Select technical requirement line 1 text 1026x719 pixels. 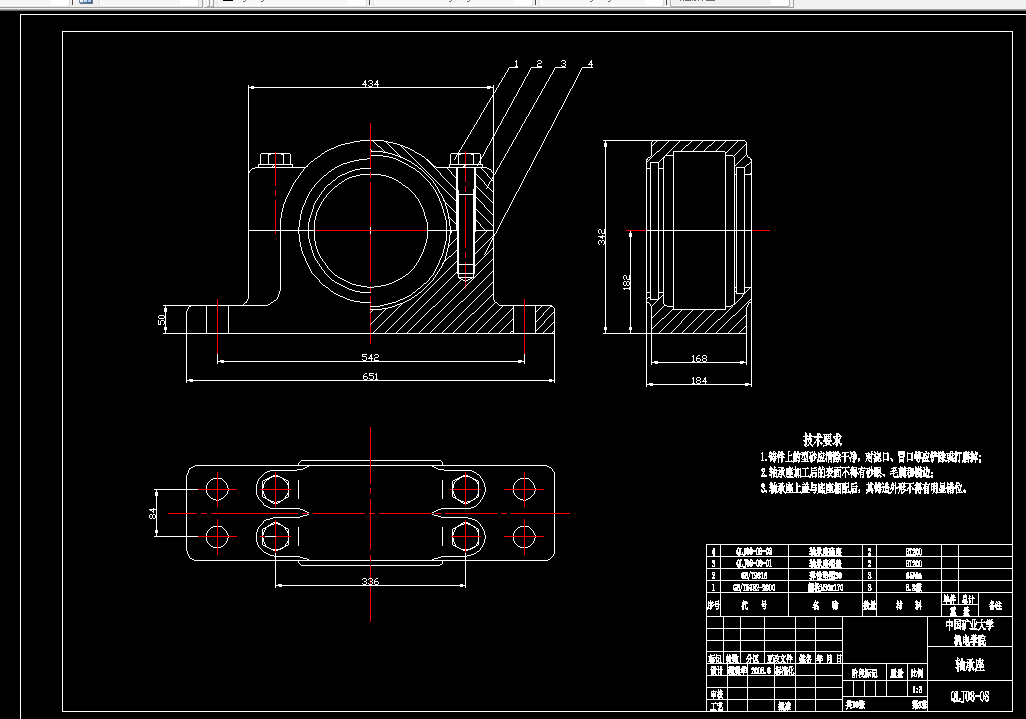871,457
